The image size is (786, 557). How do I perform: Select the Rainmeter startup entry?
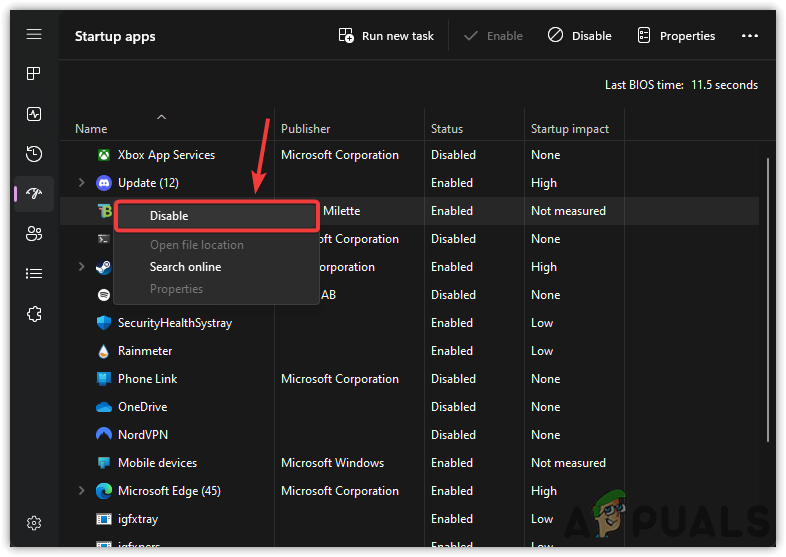click(x=145, y=351)
